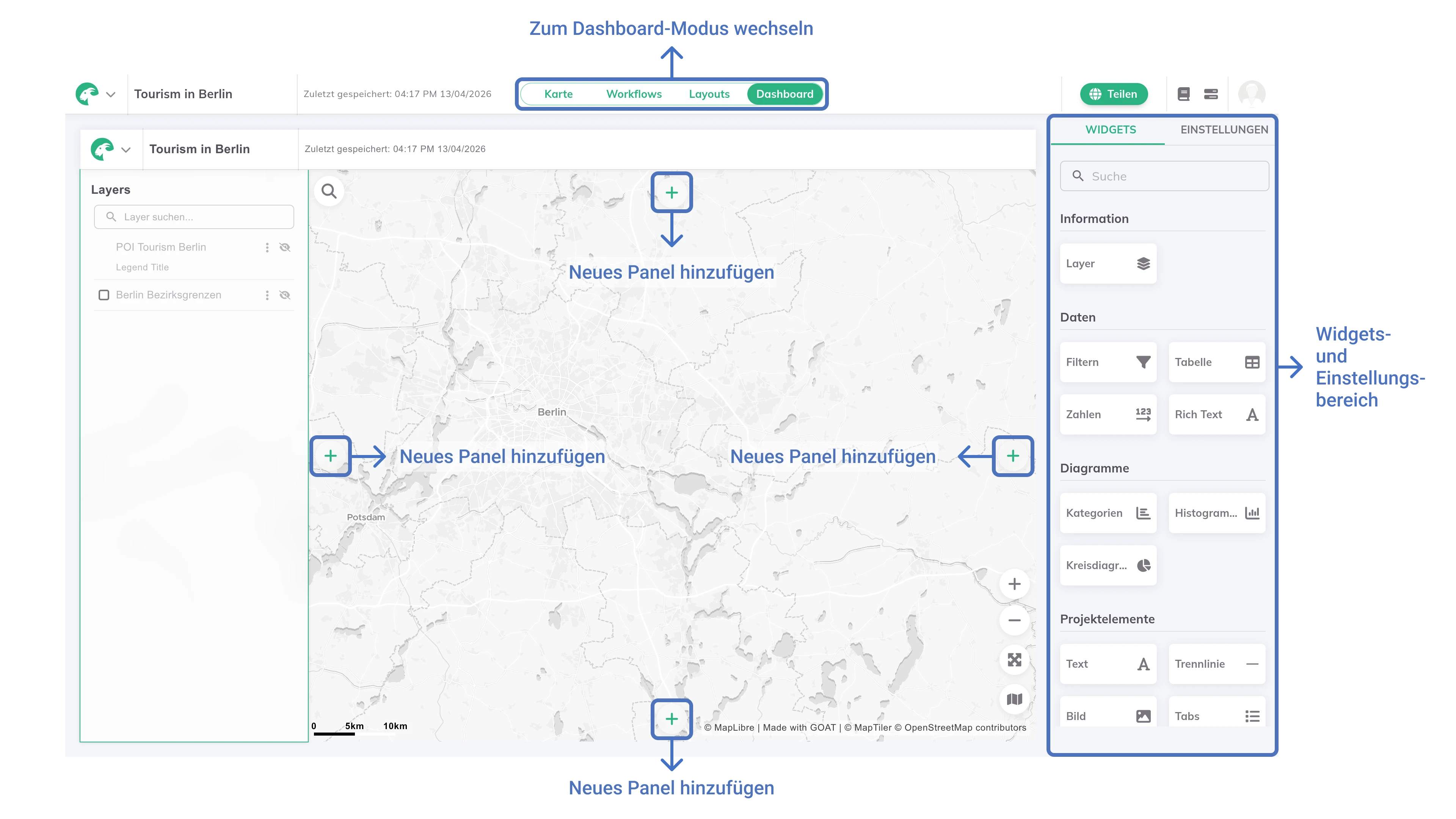Zoom out on the map
1456x819 pixels.
point(1015,620)
